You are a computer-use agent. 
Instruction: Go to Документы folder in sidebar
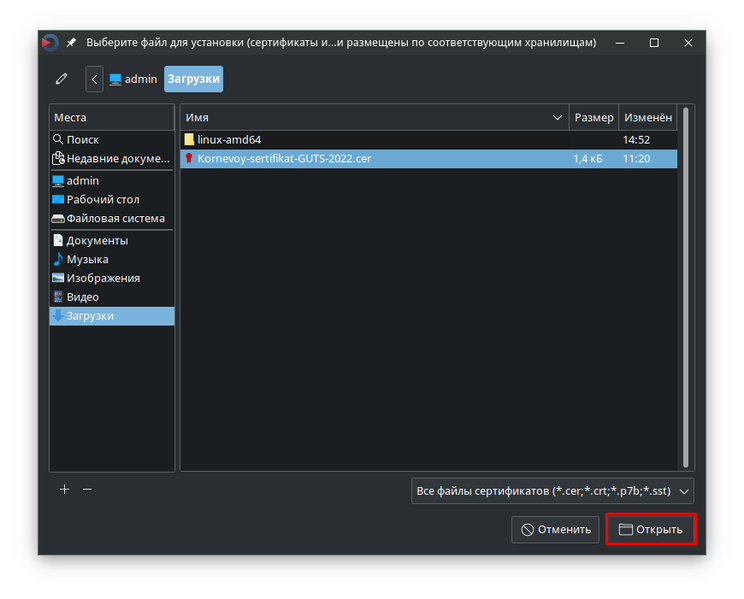(x=97, y=241)
